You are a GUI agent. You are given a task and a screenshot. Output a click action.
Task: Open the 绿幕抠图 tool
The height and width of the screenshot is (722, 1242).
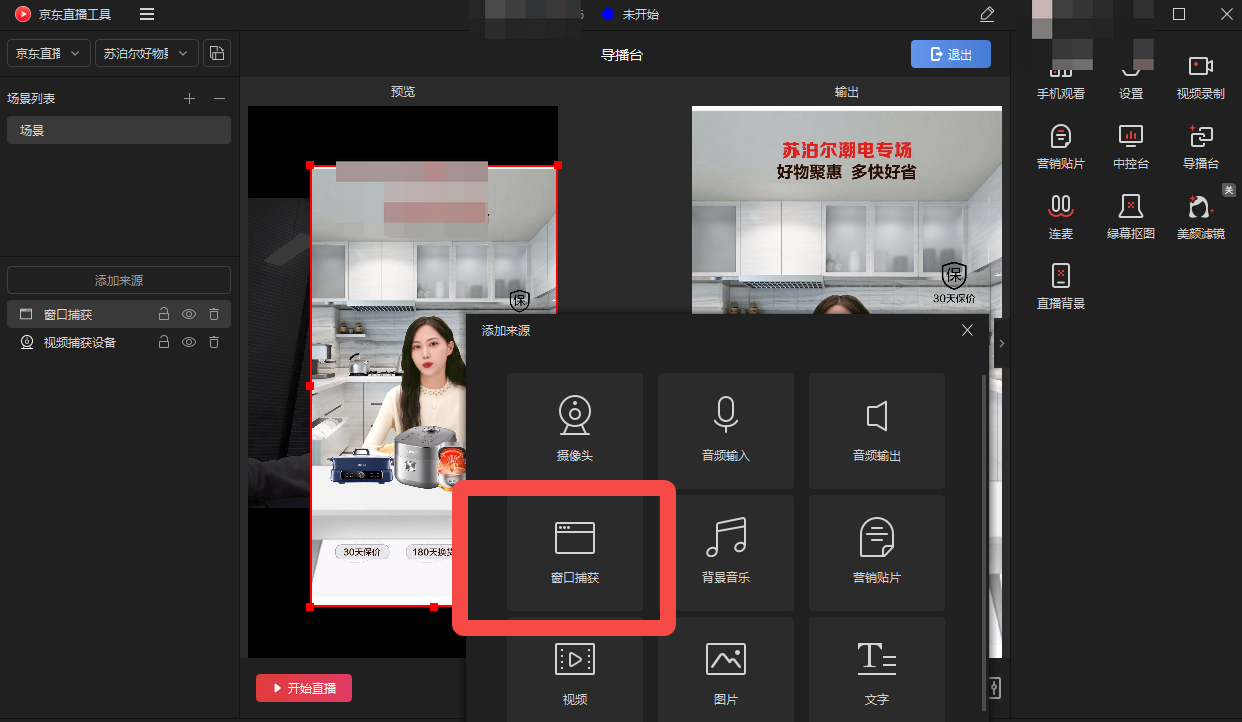click(1131, 217)
